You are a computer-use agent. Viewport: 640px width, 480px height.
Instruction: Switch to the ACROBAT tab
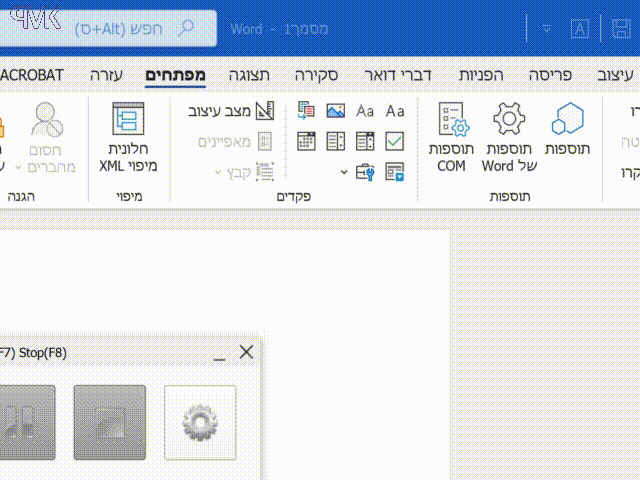[x=32, y=75]
